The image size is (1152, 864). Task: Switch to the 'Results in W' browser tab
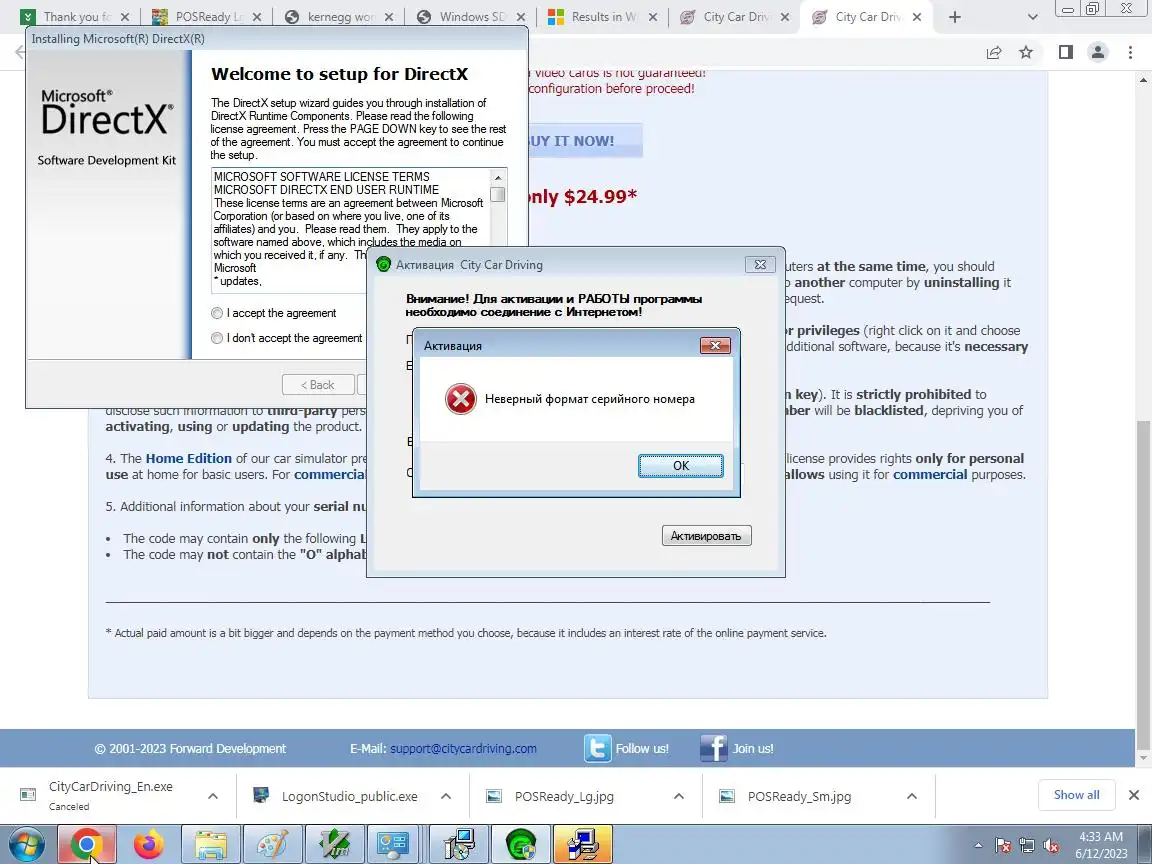(x=602, y=17)
